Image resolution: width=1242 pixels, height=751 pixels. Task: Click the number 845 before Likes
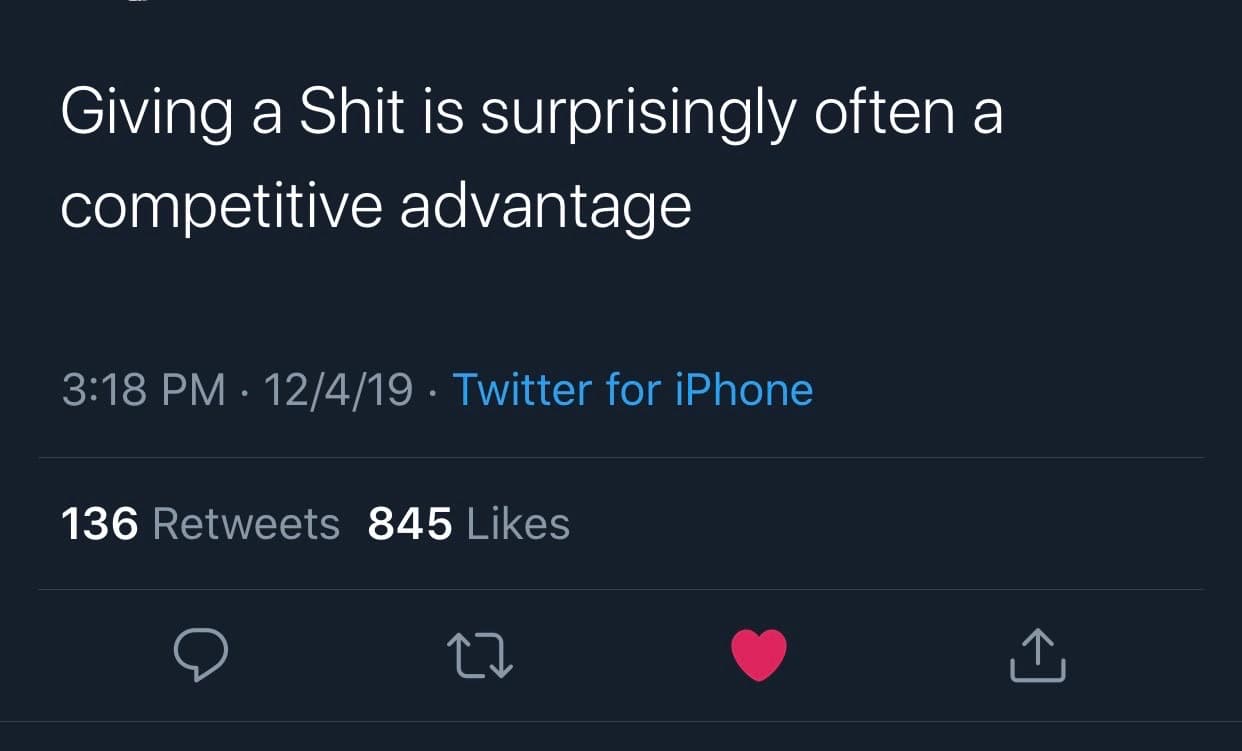[x=410, y=524]
